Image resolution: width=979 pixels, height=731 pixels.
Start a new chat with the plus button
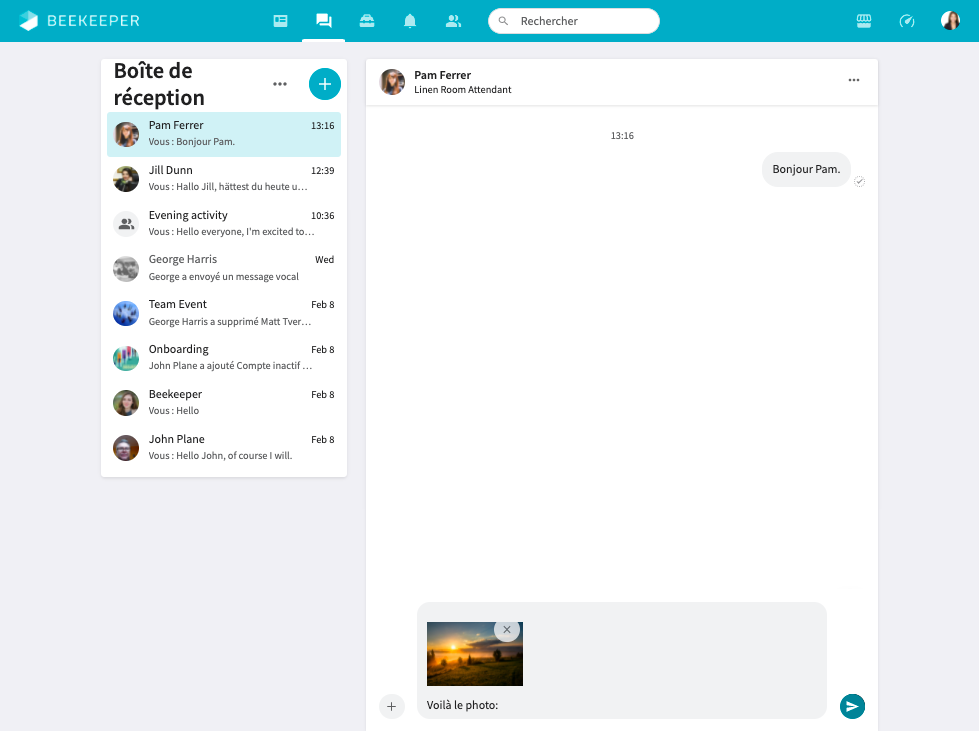324,84
